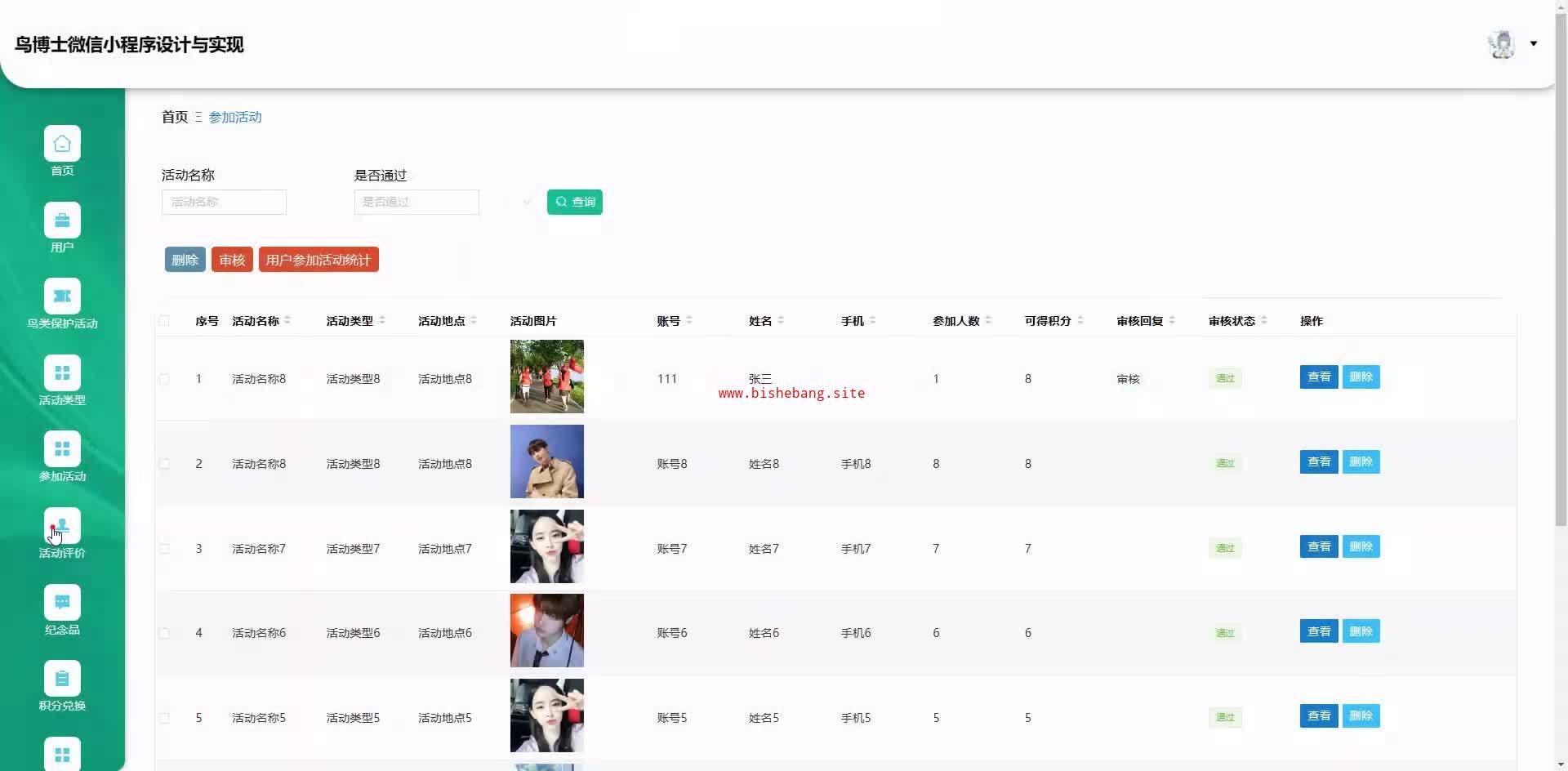Click the 审核 reply text in row 1
Screen dimensions: 1568x771
(x=1128, y=379)
